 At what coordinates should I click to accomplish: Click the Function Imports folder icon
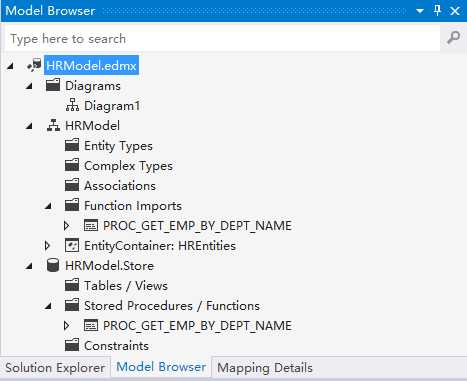(72, 205)
